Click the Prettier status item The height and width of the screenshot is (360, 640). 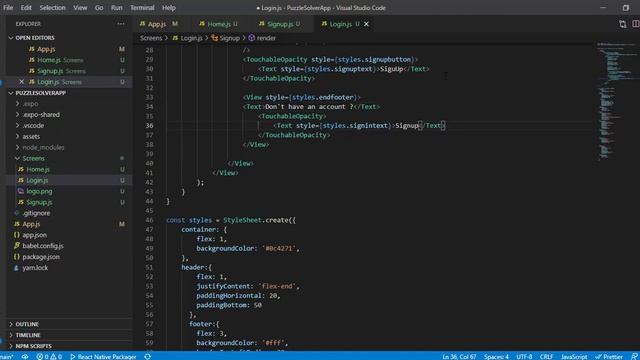pyautogui.click(x=609, y=357)
